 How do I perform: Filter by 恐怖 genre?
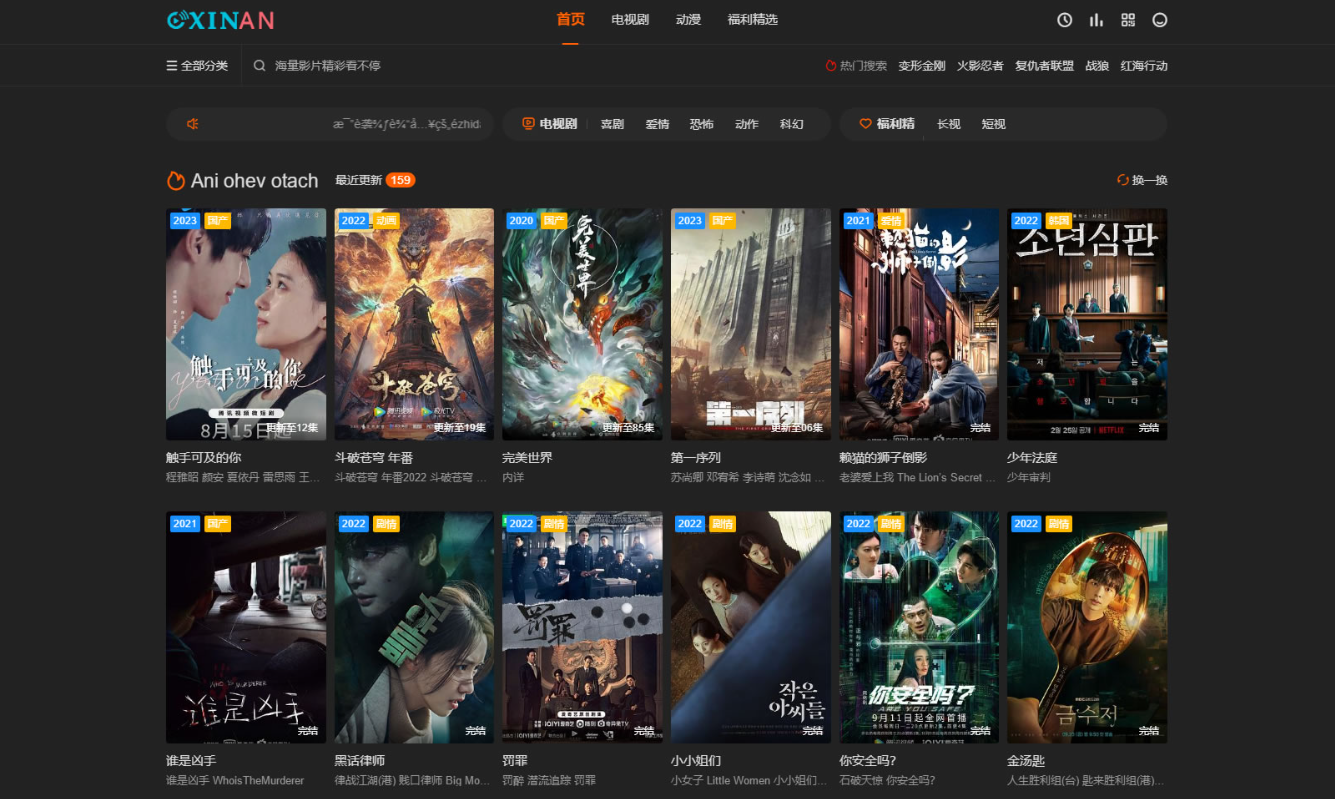(x=702, y=124)
